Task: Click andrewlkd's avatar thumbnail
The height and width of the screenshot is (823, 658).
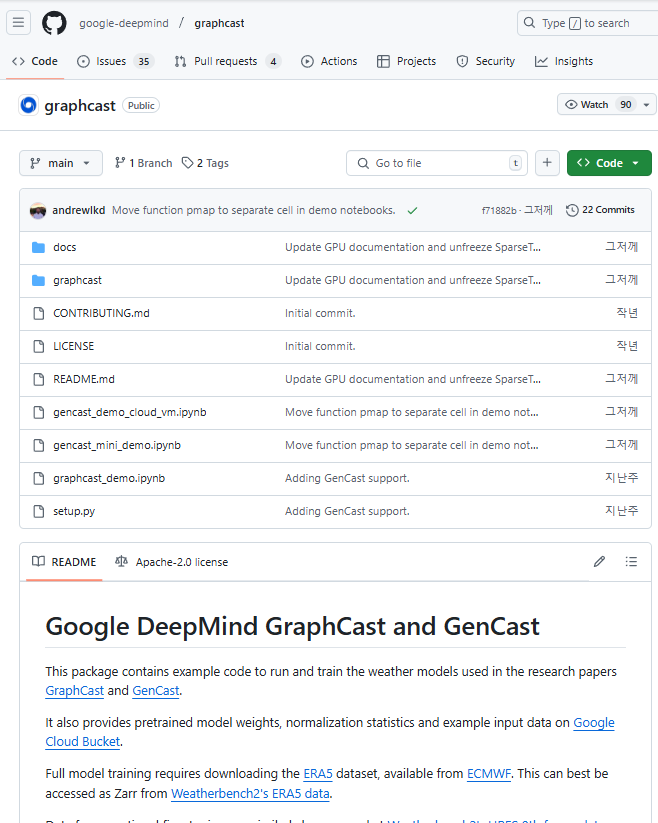Action: pyautogui.click(x=38, y=210)
